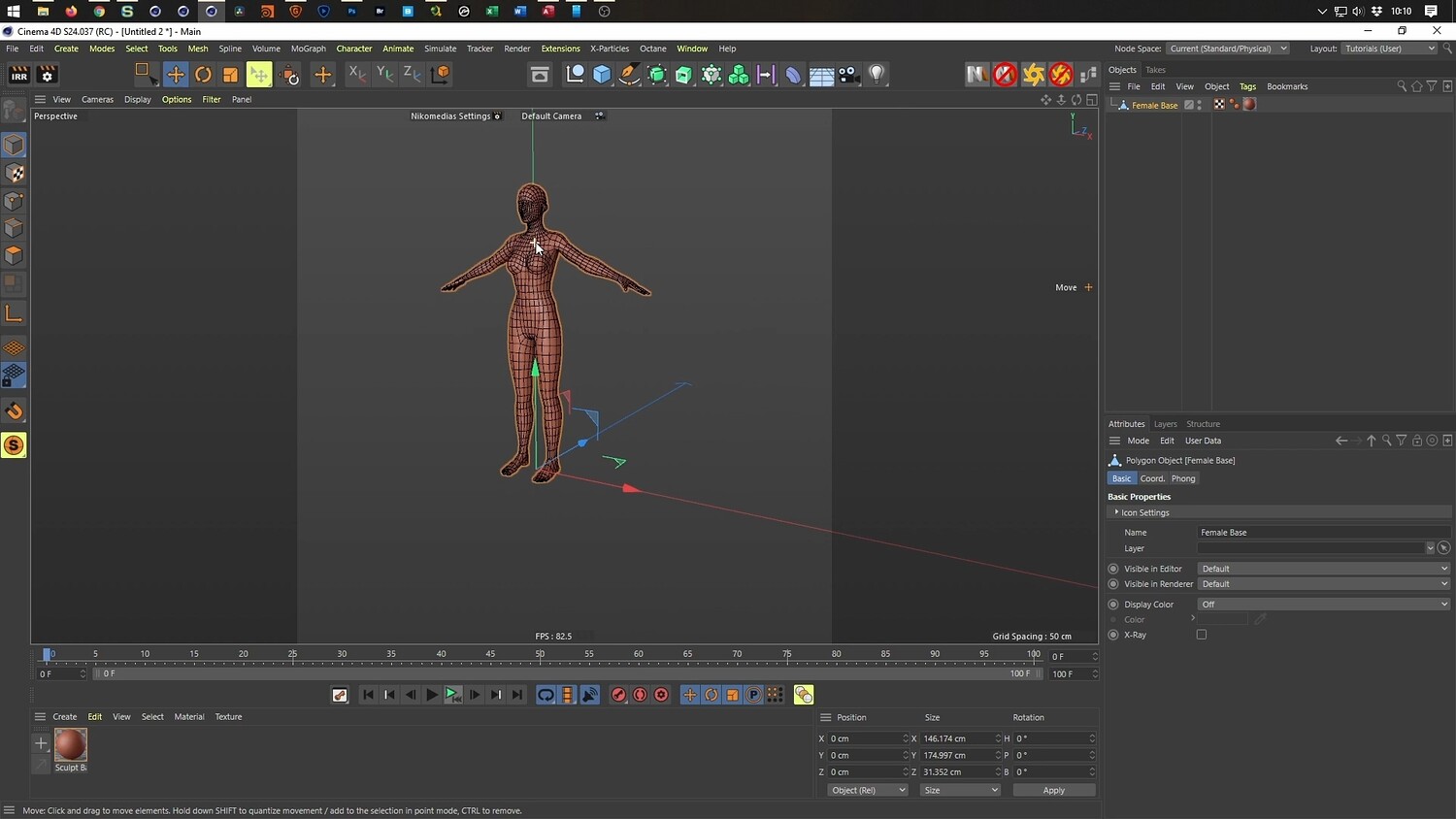Image resolution: width=1456 pixels, height=819 pixels.
Task: Click the Record Active Objects button
Action: pos(618,695)
